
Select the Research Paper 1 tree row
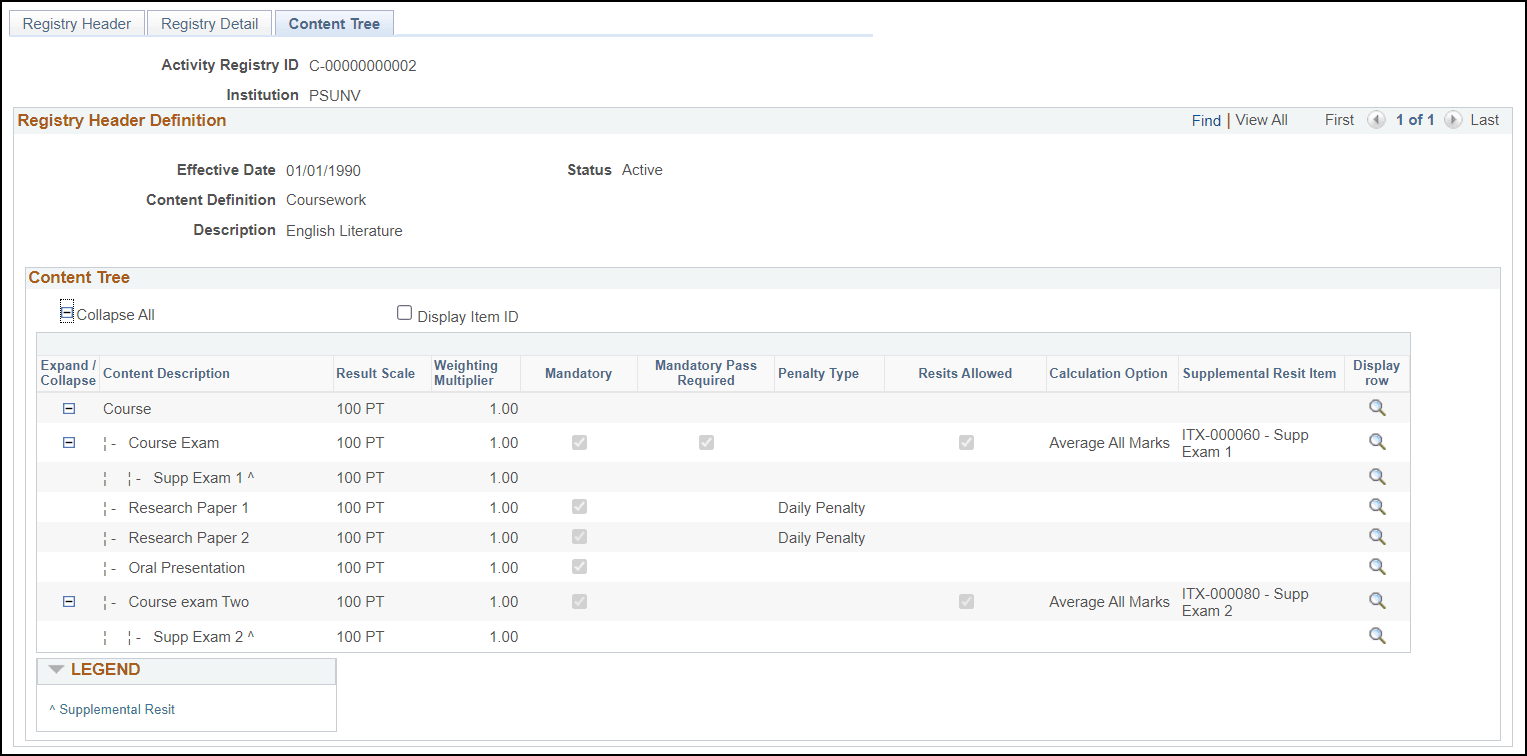pyautogui.click(x=723, y=507)
